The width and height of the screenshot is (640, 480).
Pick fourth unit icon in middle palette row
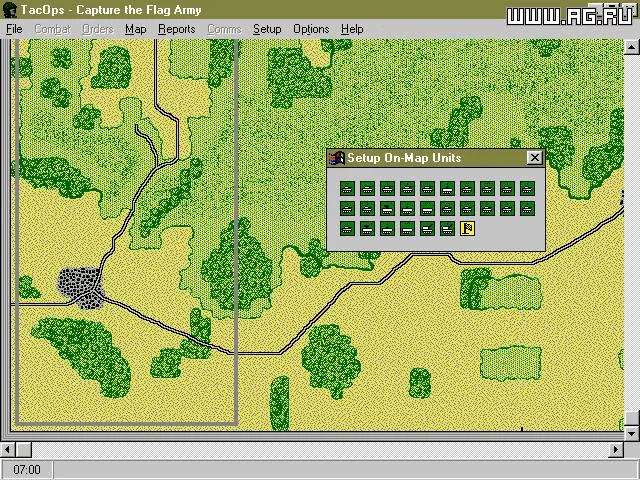(x=407, y=209)
